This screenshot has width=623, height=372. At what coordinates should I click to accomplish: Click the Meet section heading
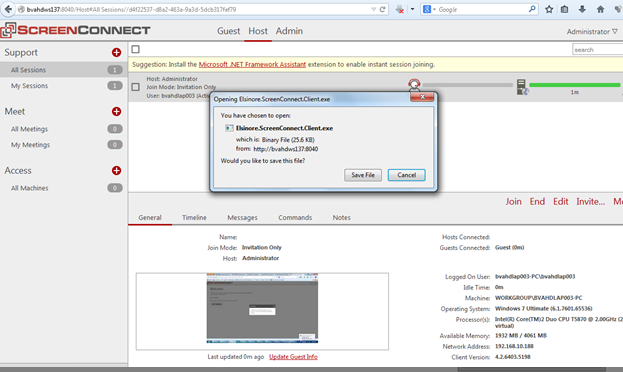[15, 111]
